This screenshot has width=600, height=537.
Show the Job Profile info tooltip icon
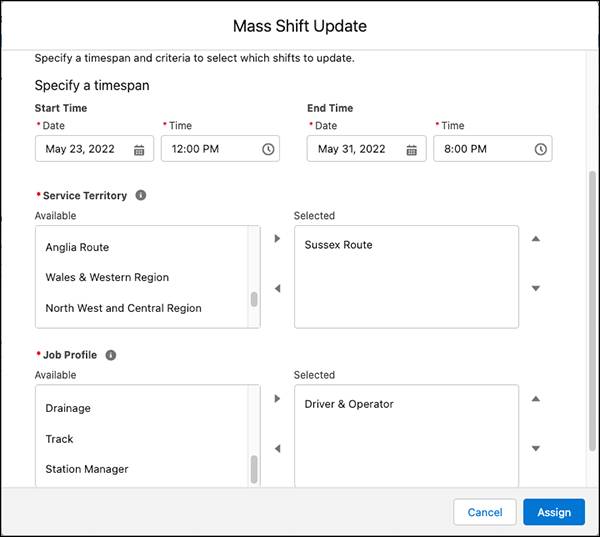(111, 355)
